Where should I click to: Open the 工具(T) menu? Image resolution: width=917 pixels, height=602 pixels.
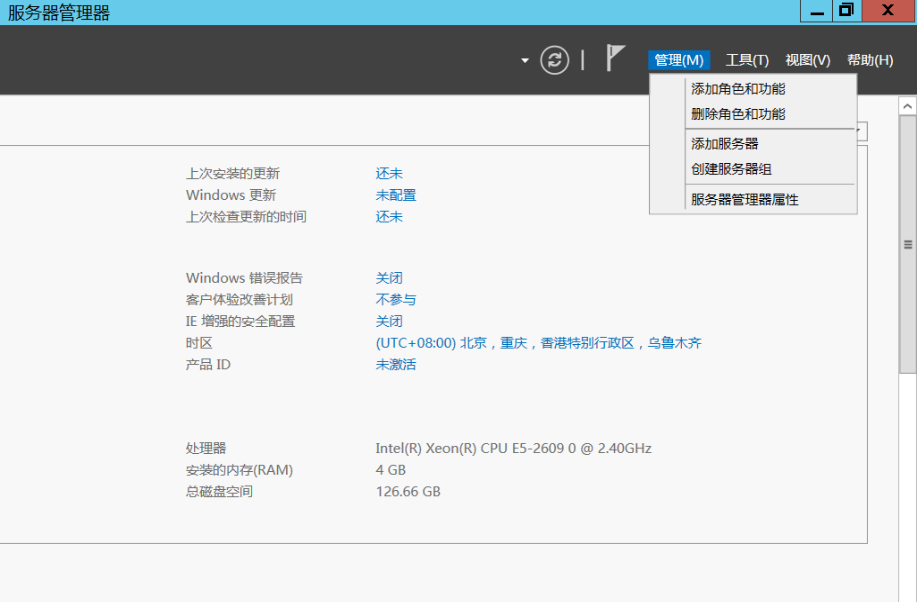[747, 60]
